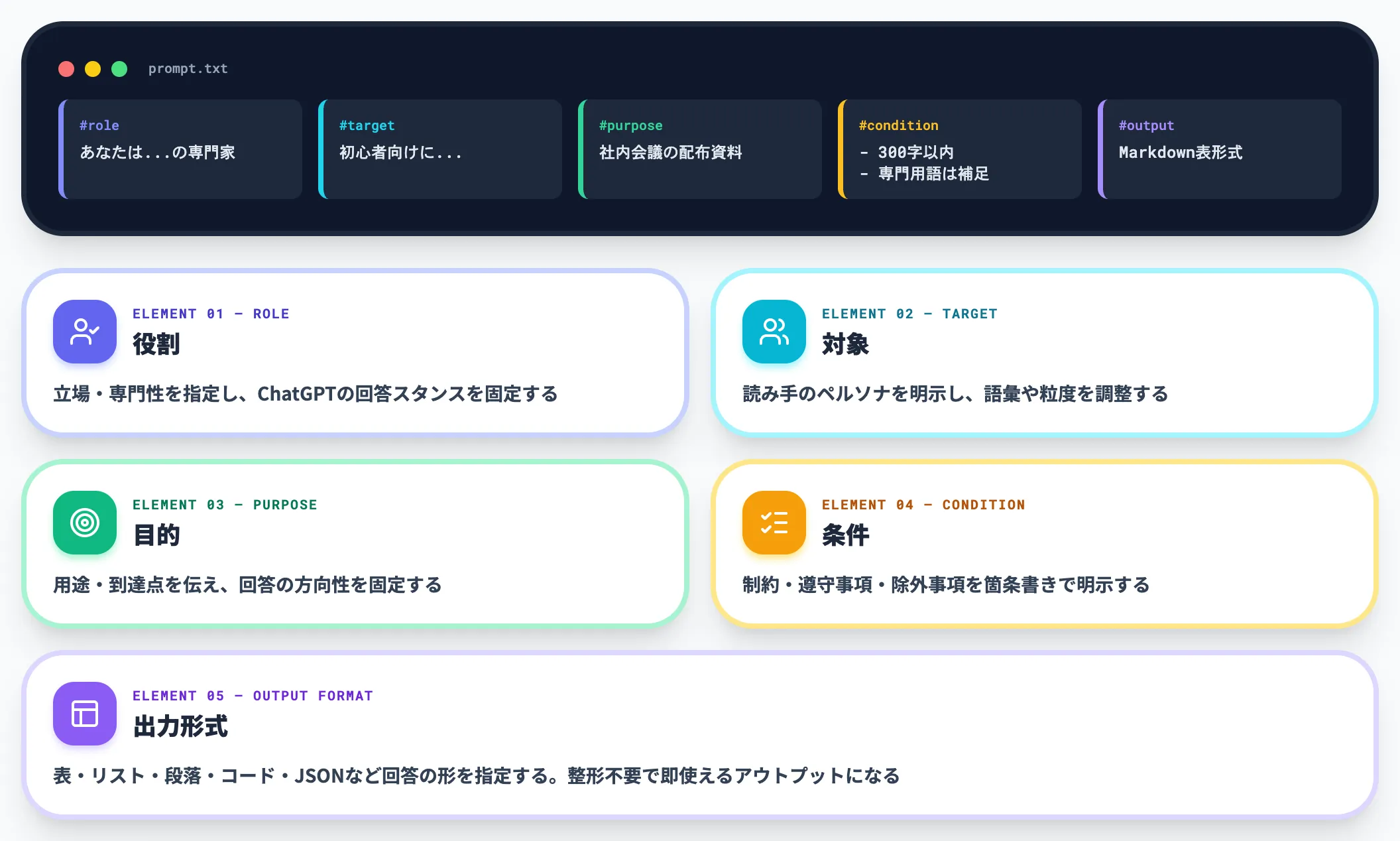1400x841 pixels.
Task: Click the ELEMENT 04 – CONDITION label
Action: 923,505
